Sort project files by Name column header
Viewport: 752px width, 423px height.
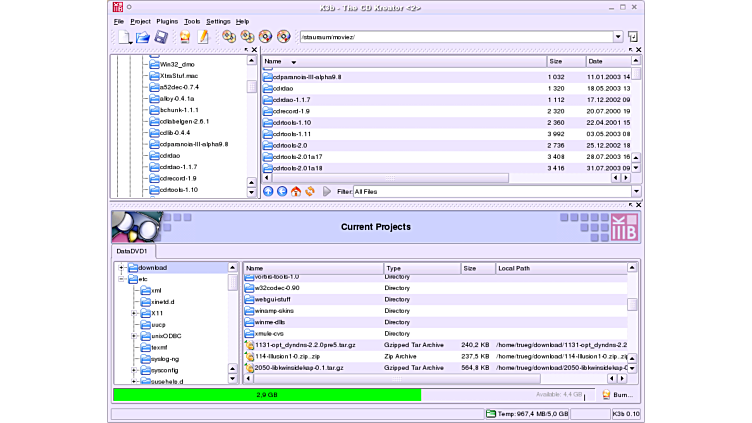[x=313, y=268]
